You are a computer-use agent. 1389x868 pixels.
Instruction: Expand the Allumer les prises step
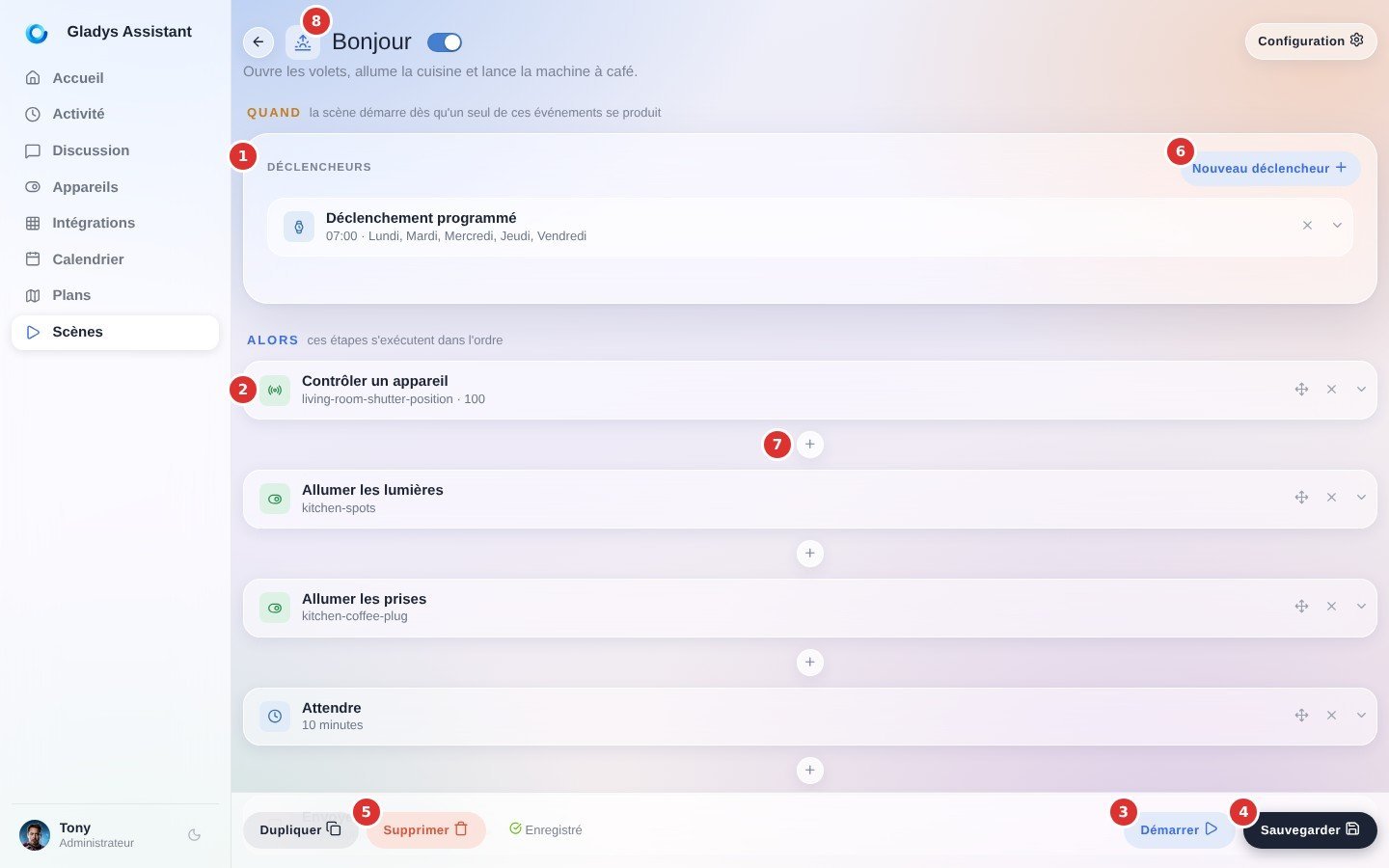point(1361,607)
